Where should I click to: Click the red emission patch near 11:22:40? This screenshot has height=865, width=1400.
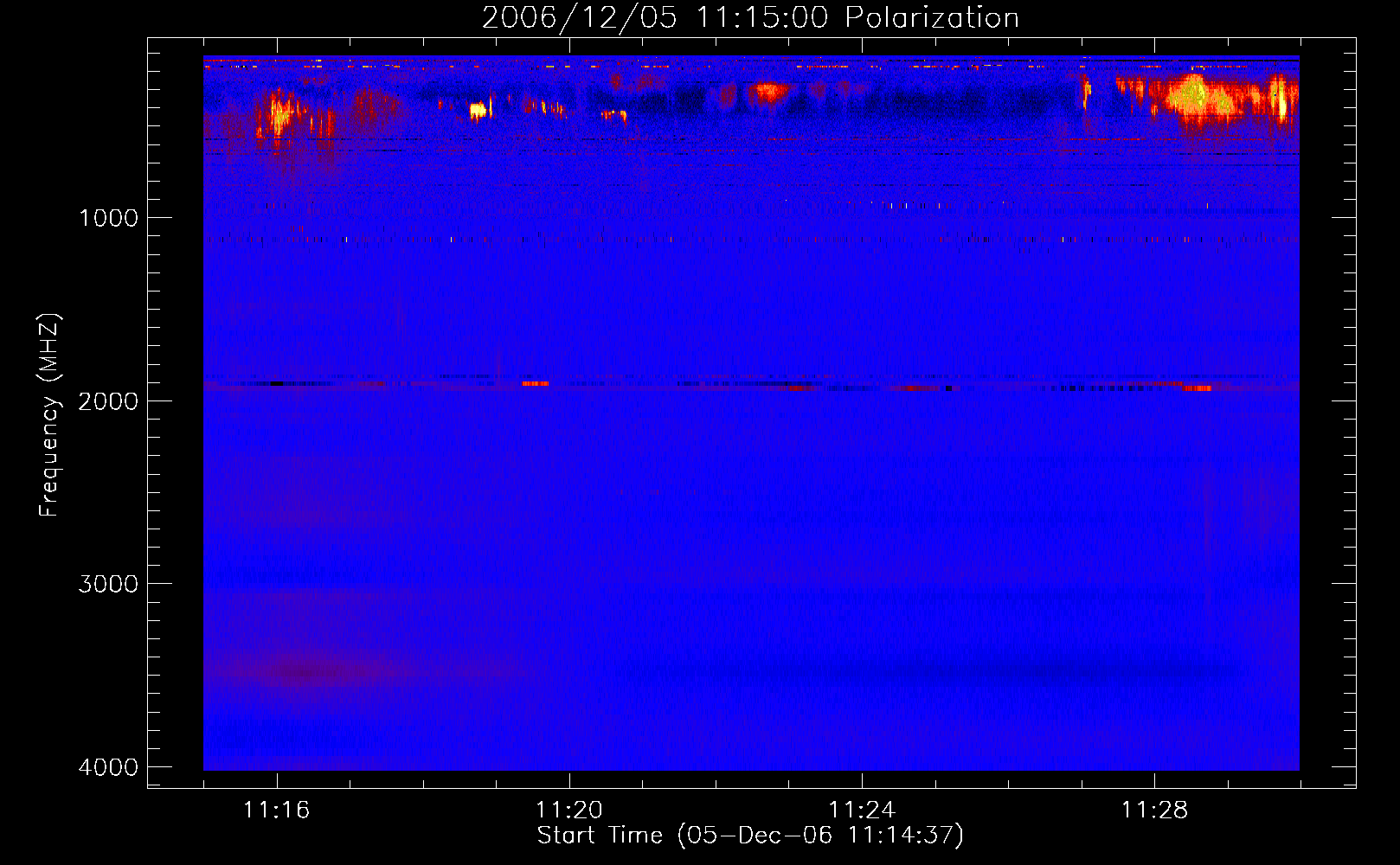pos(769,90)
